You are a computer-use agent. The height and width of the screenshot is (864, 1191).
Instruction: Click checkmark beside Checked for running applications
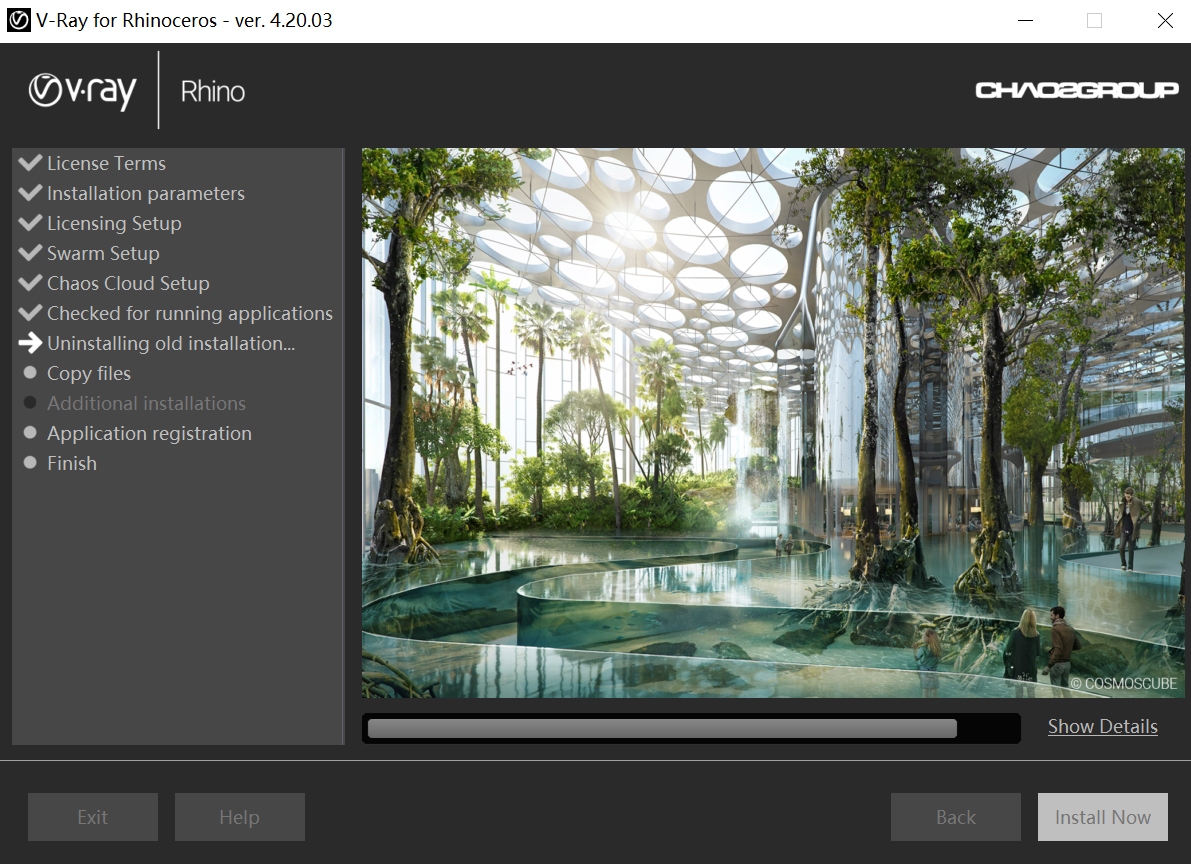point(30,313)
